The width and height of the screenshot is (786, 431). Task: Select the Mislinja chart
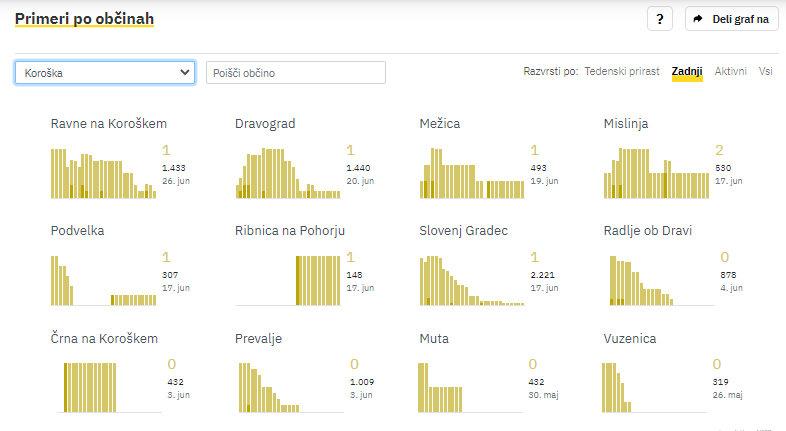656,171
